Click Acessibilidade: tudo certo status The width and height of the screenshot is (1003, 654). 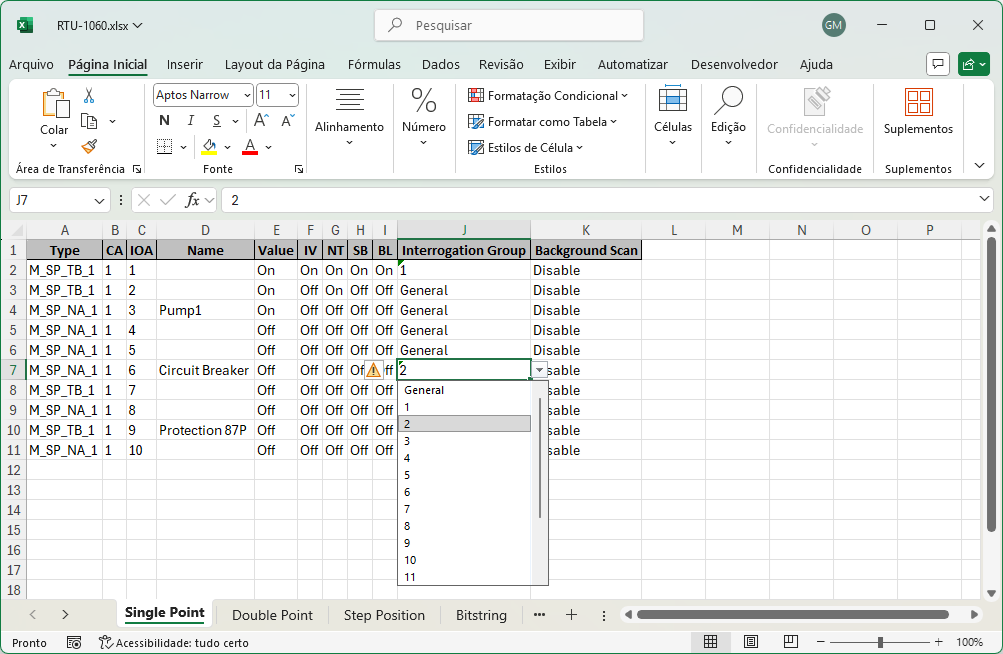coord(174,642)
